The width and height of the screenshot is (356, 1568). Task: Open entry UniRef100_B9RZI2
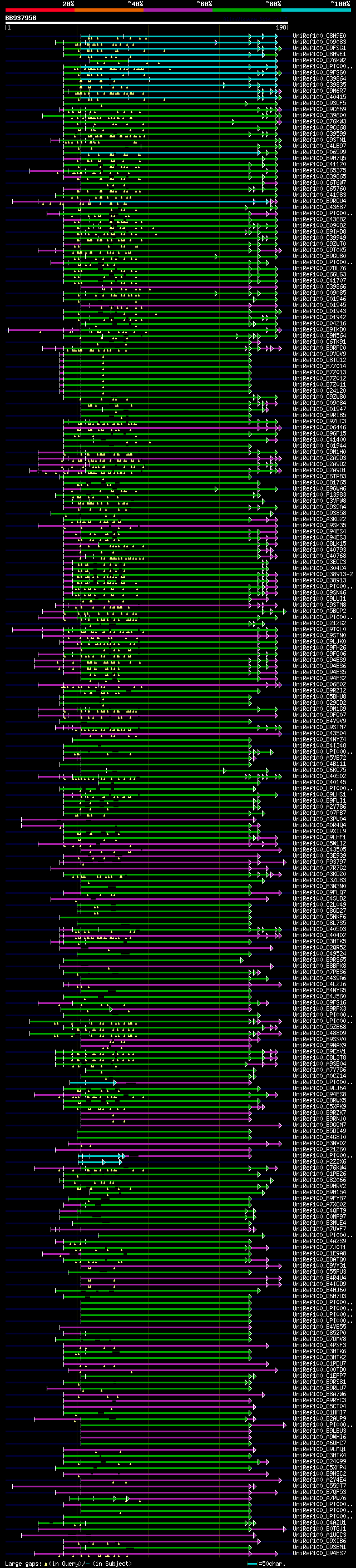pyautogui.click(x=319, y=691)
